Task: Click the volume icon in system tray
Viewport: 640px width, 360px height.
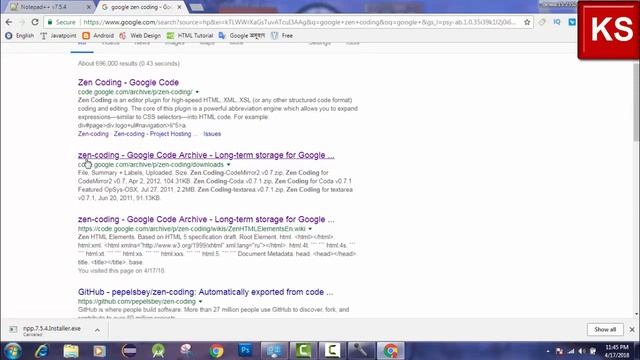Action: click(x=582, y=351)
